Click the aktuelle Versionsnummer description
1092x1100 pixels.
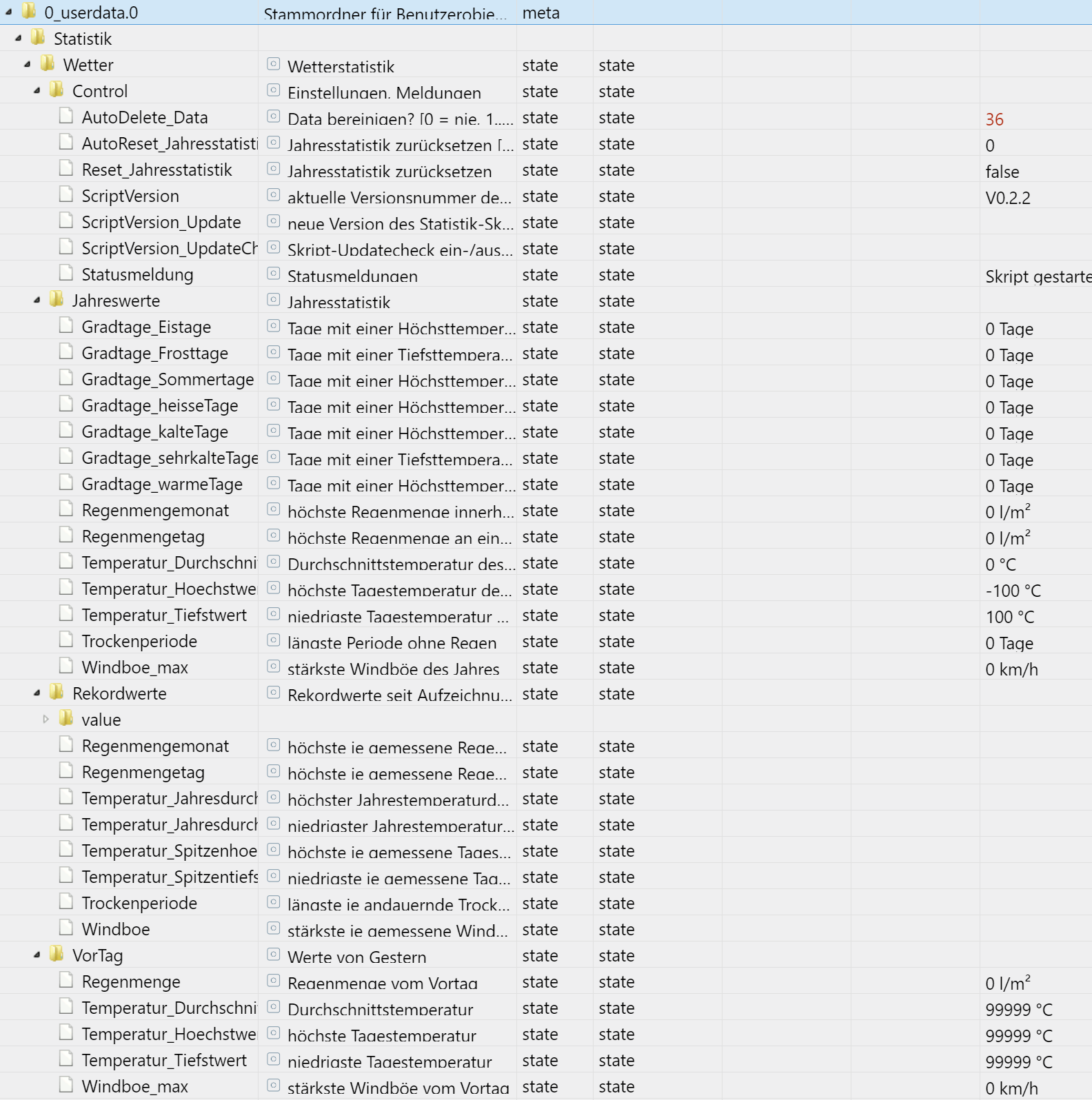pyautogui.click(x=399, y=198)
